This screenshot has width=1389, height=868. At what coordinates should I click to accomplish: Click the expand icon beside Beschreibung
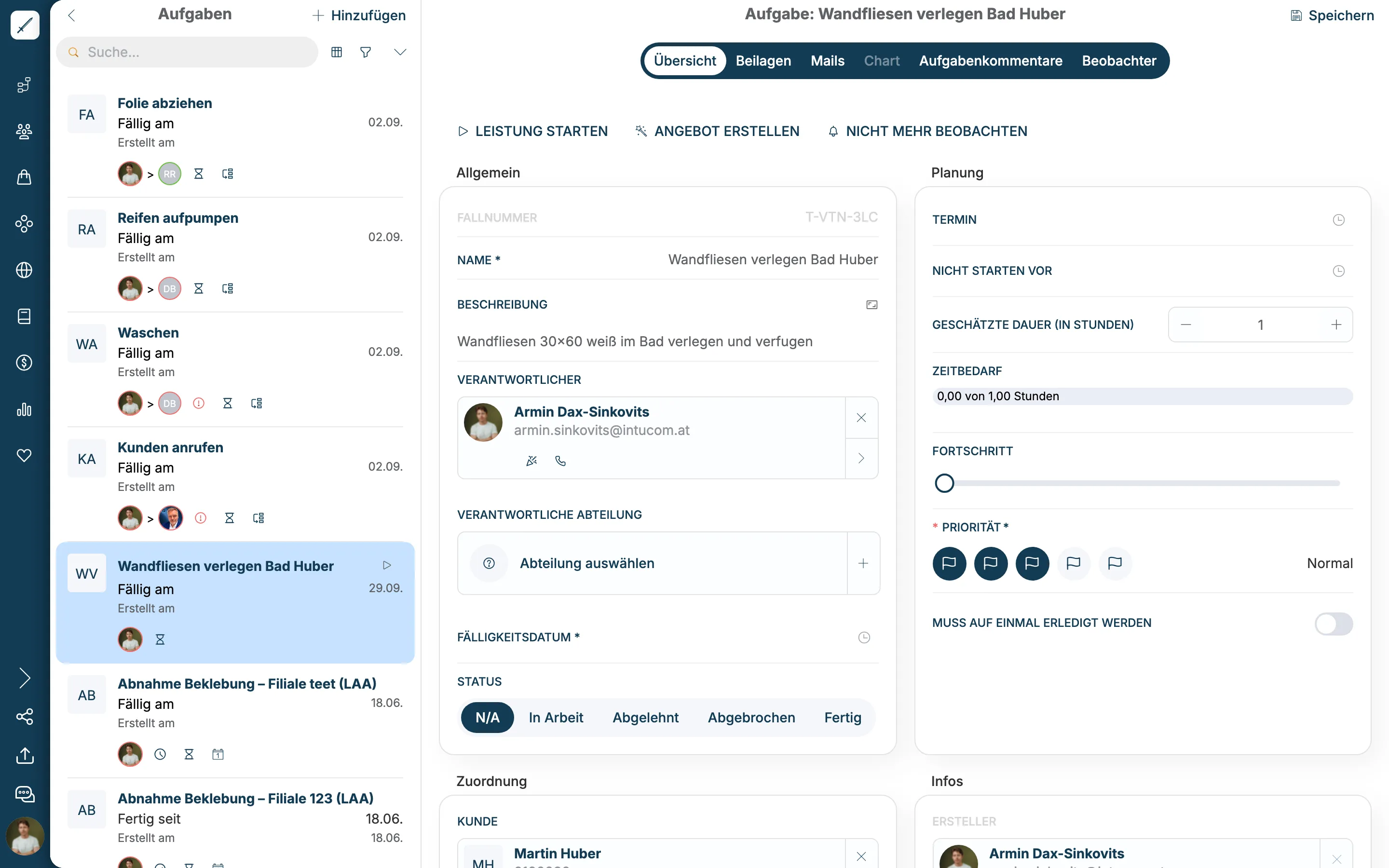pyautogui.click(x=872, y=305)
